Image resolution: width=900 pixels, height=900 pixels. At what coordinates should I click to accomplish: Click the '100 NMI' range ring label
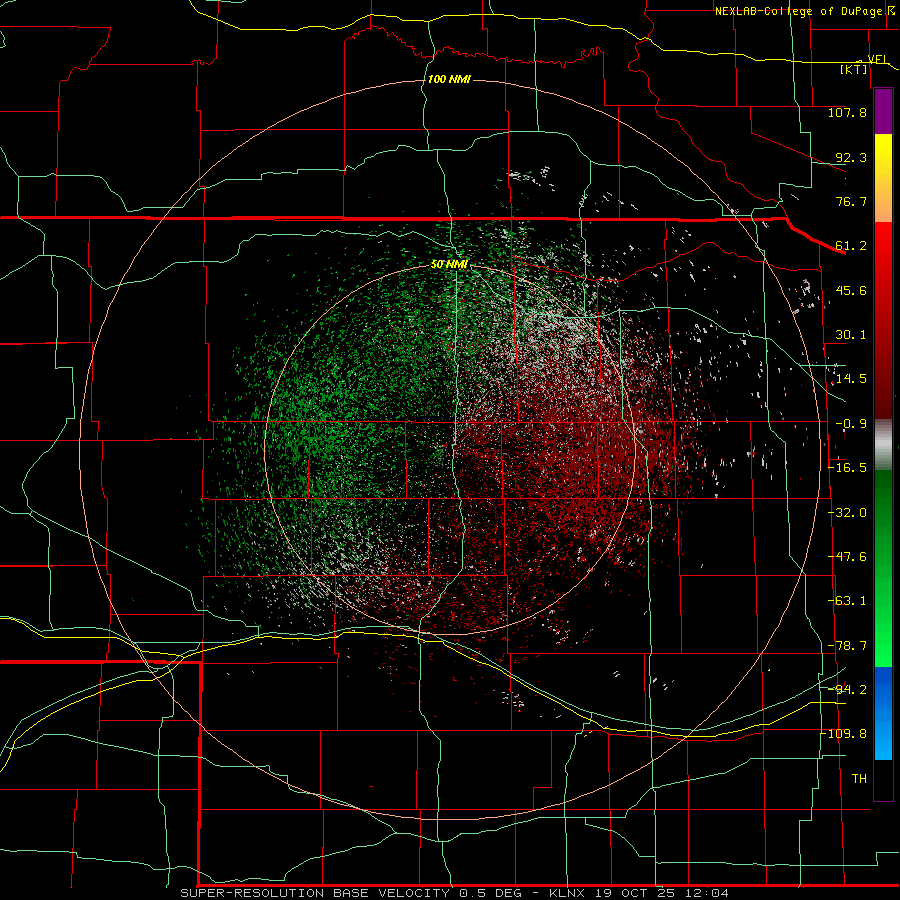449,79
